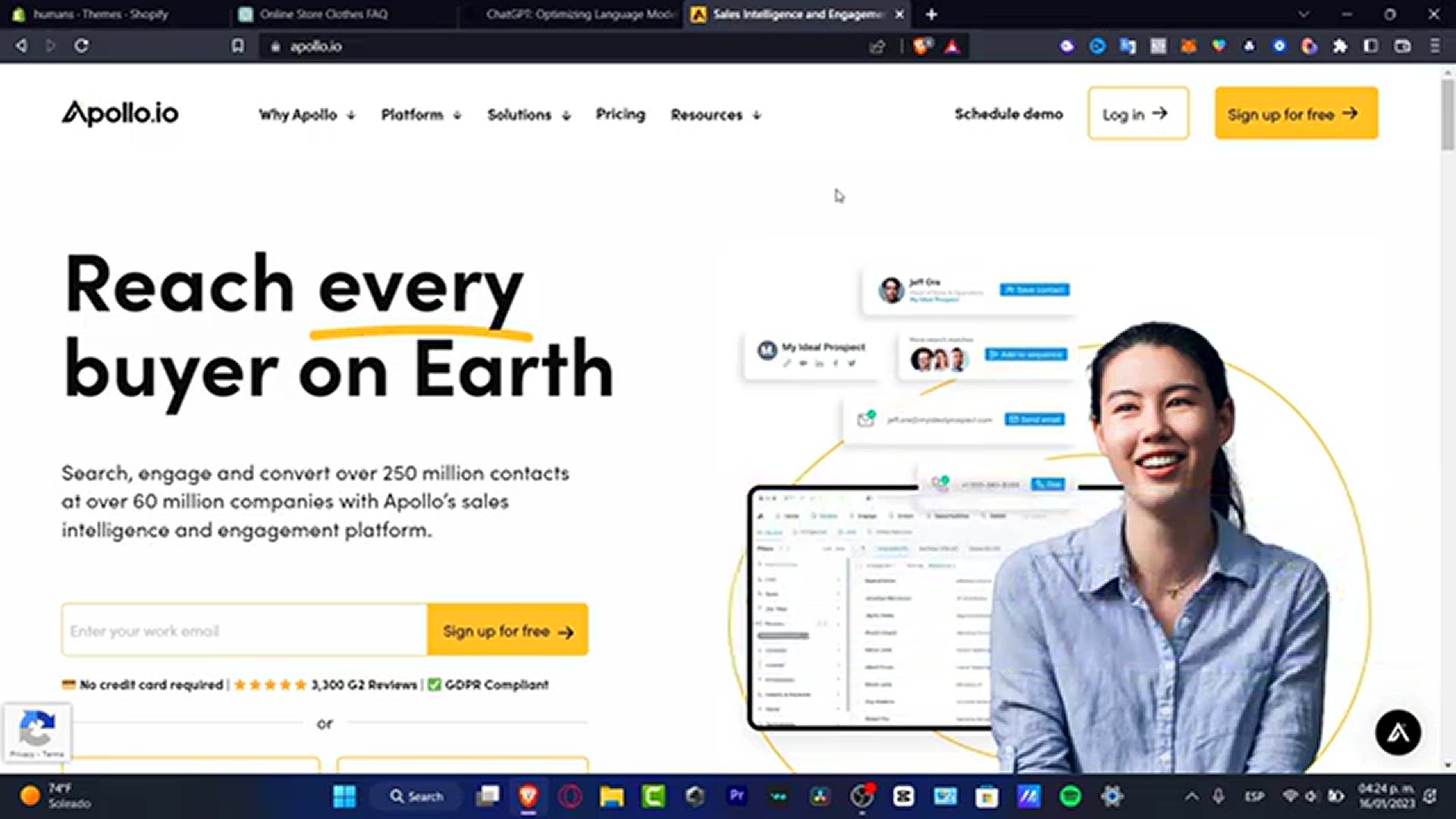Toggle browser sidebar panel icon
Viewport: 1456px width, 819px height.
[1371, 46]
